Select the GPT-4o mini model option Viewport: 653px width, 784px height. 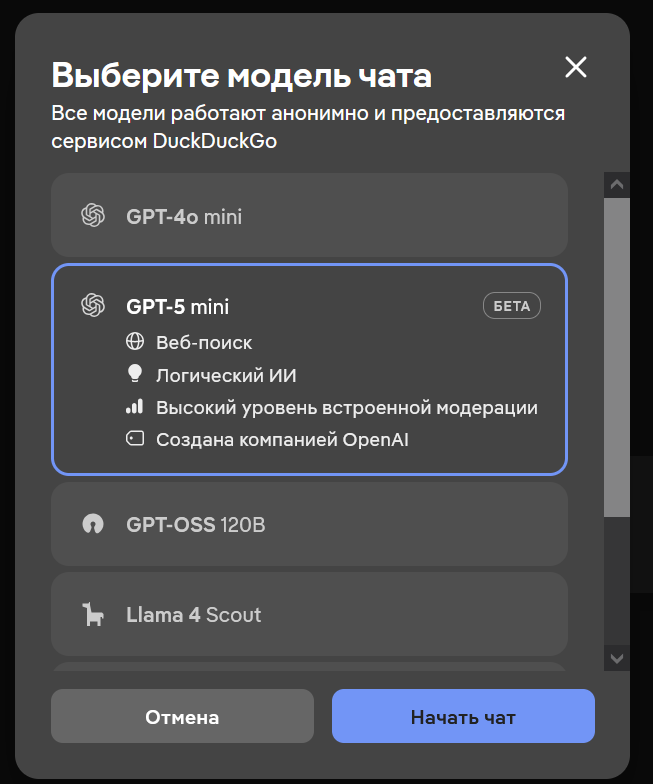coord(309,215)
